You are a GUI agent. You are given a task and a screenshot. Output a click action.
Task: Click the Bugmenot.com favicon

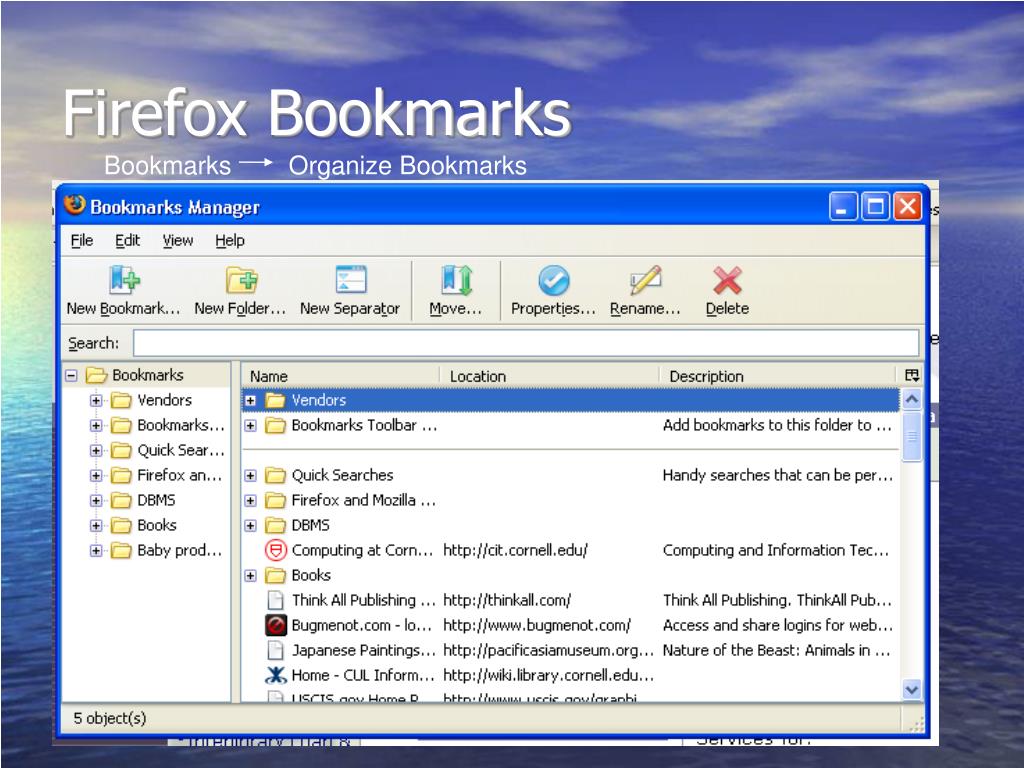276,625
